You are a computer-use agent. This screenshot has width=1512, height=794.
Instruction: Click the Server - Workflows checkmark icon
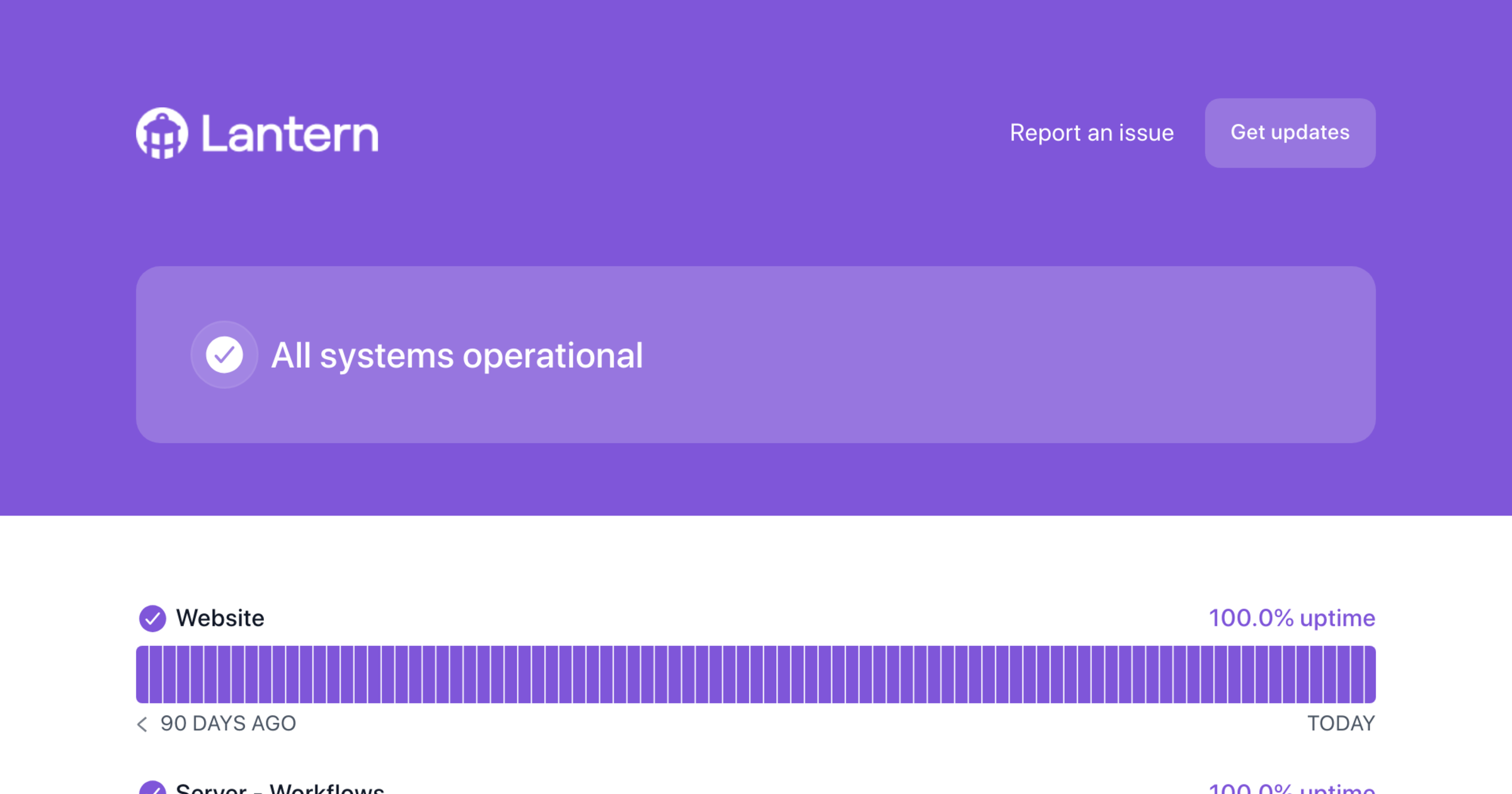pyautogui.click(x=152, y=789)
